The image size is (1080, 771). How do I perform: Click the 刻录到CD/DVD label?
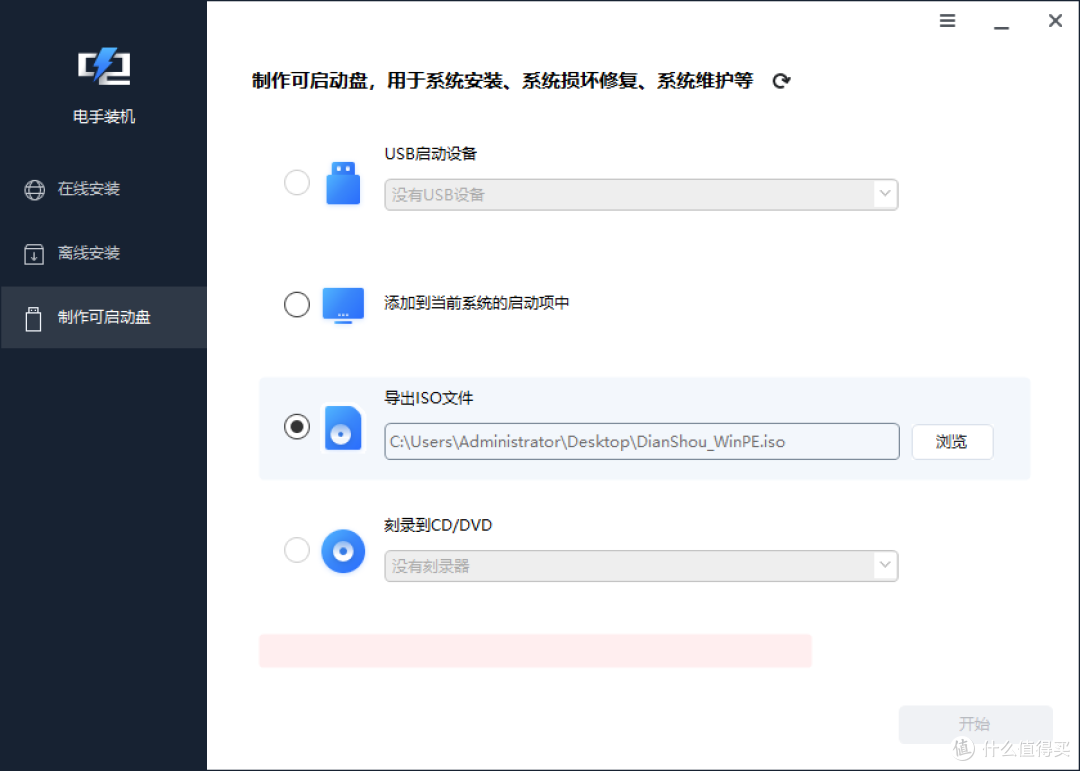[438, 525]
